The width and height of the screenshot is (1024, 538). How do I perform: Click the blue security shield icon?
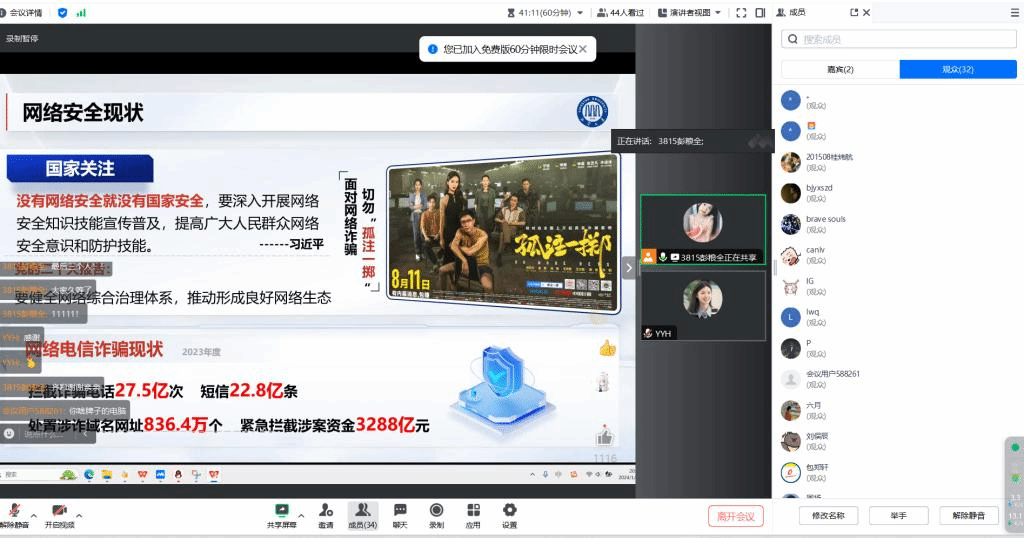coord(63,12)
